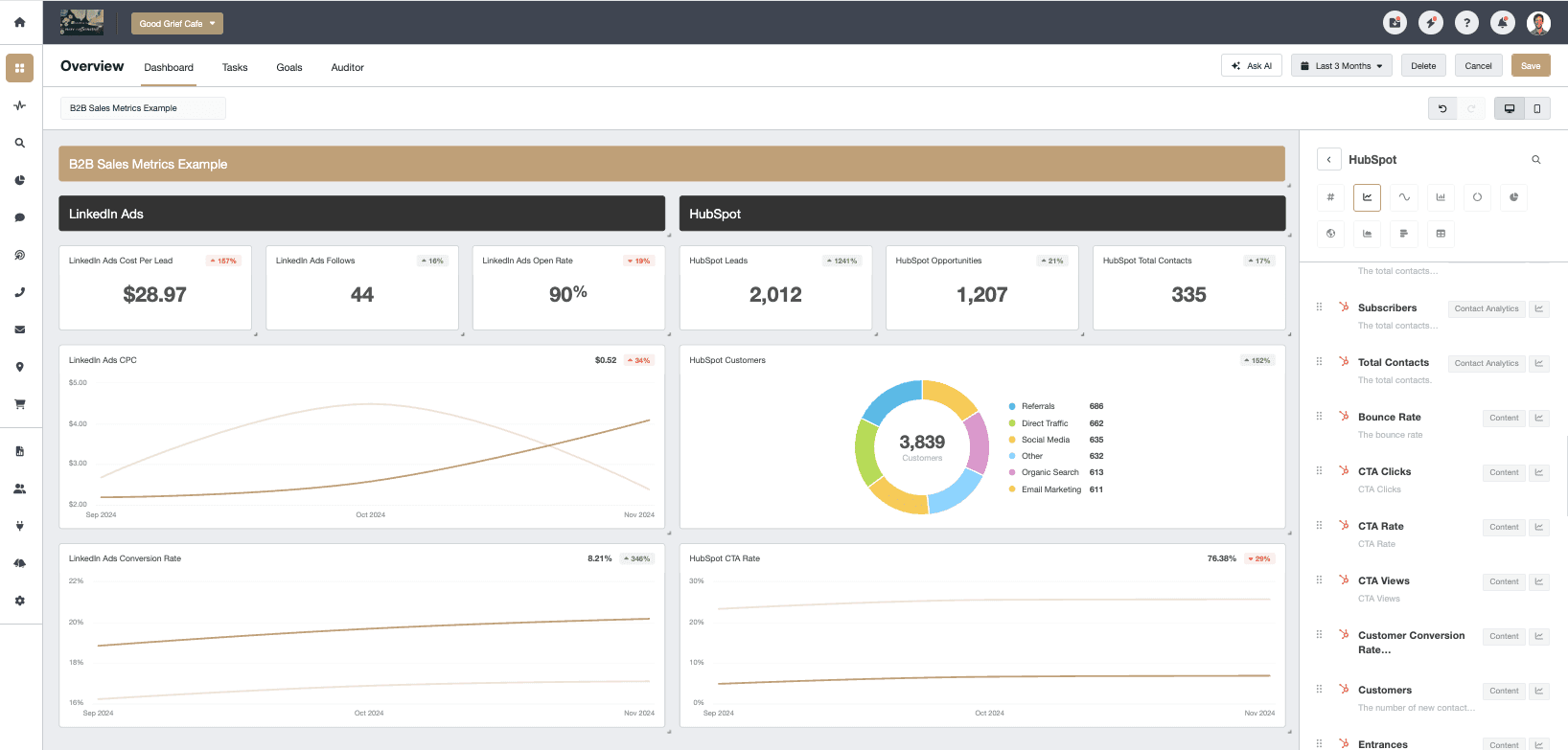Viewport: 1568px width, 750px height.
Task: Open the help question mark icon
Action: (1466, 23)
